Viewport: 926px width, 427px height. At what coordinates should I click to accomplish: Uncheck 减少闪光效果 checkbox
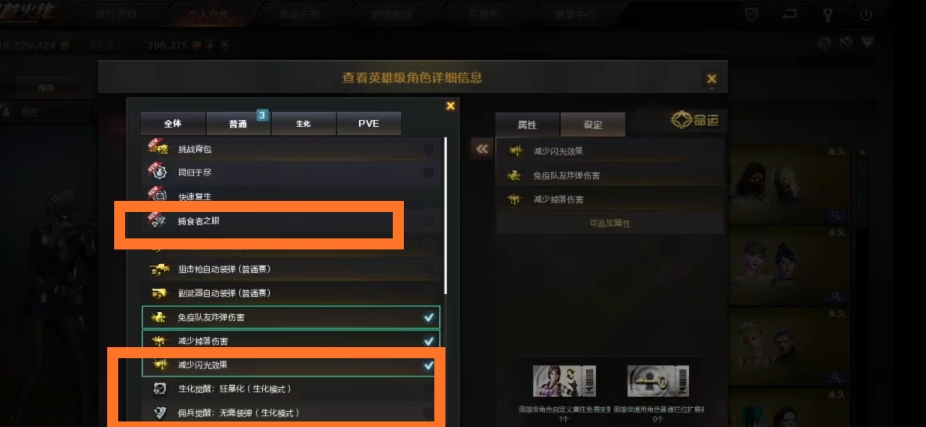click(x=429, y=366)
